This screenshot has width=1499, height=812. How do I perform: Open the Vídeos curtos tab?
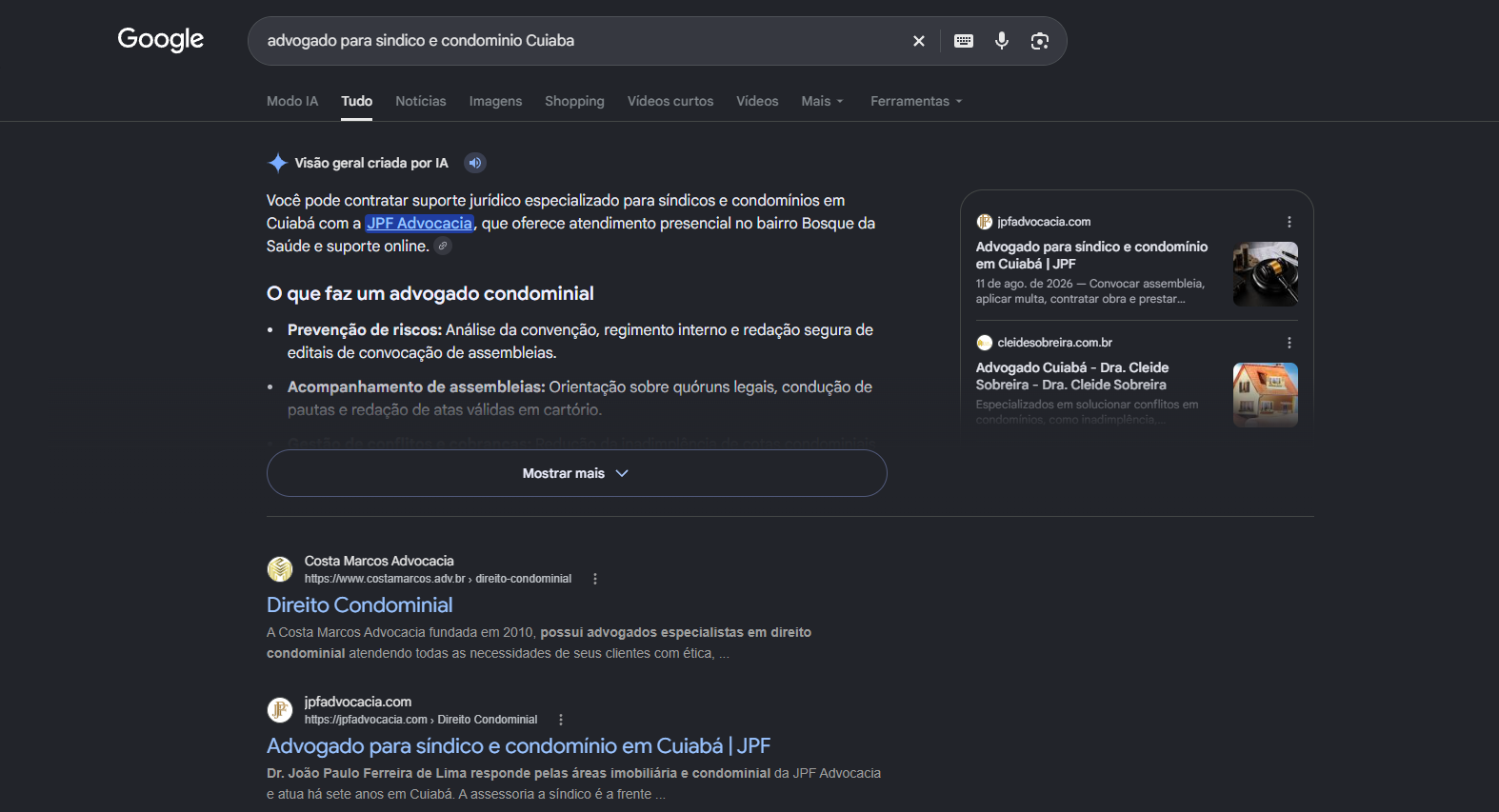(670, 101)
